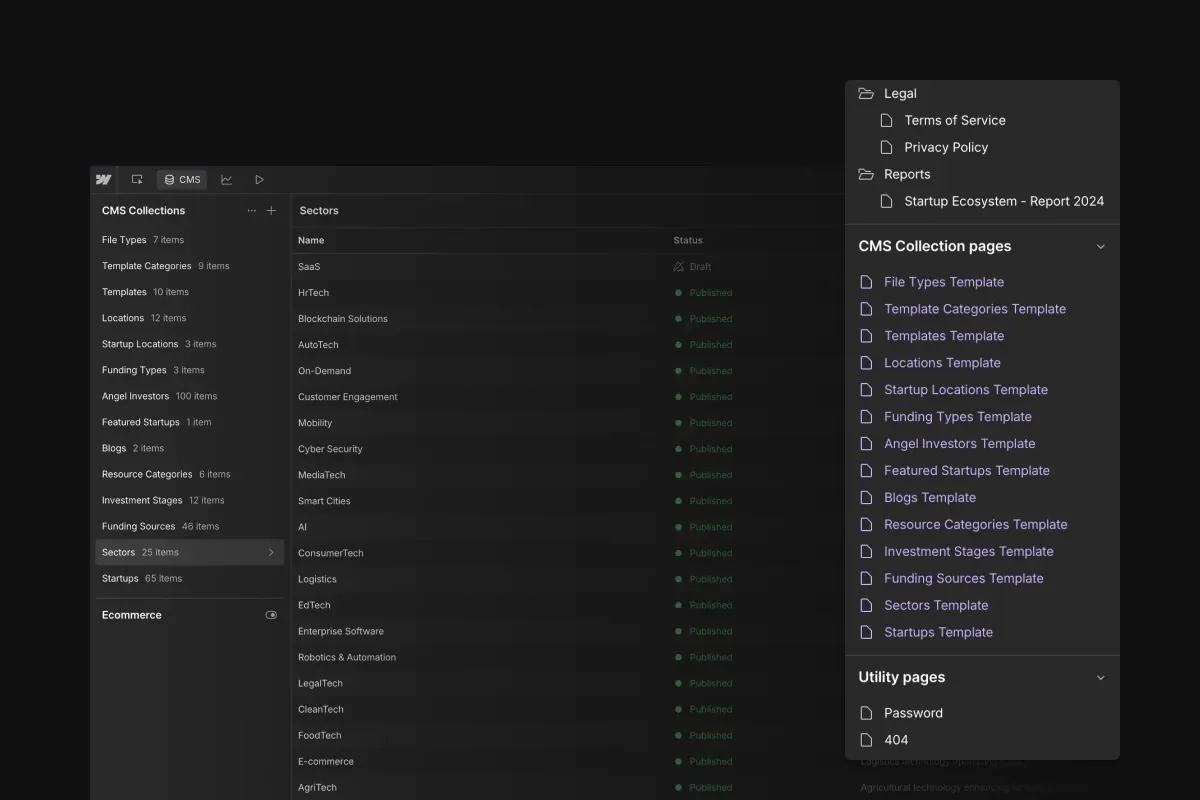Viewport: 1200px width, 800px height.
Task: Collapse the Utility pages section
Action: point(1101,677)
